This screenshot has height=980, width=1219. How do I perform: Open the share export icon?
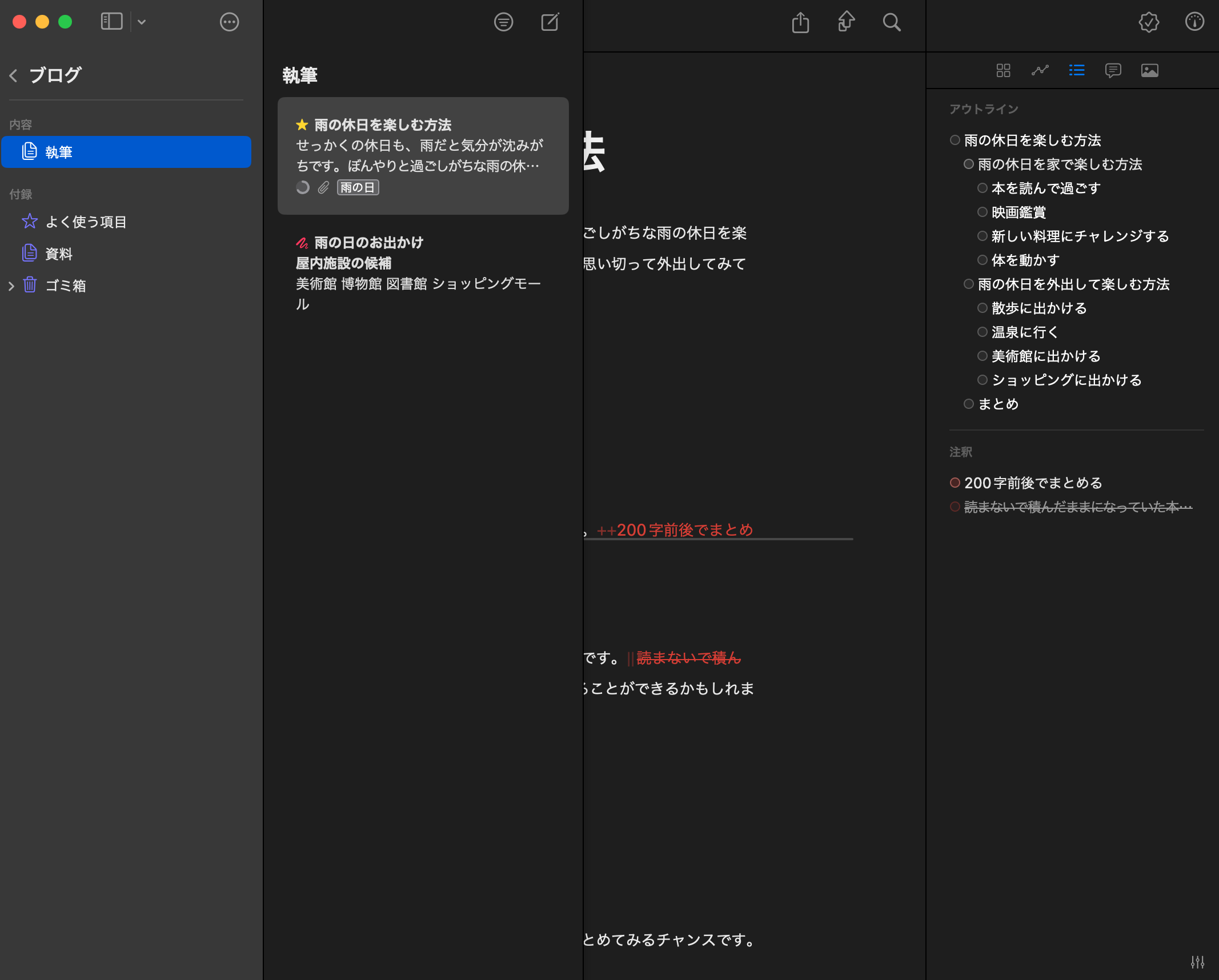801,22
